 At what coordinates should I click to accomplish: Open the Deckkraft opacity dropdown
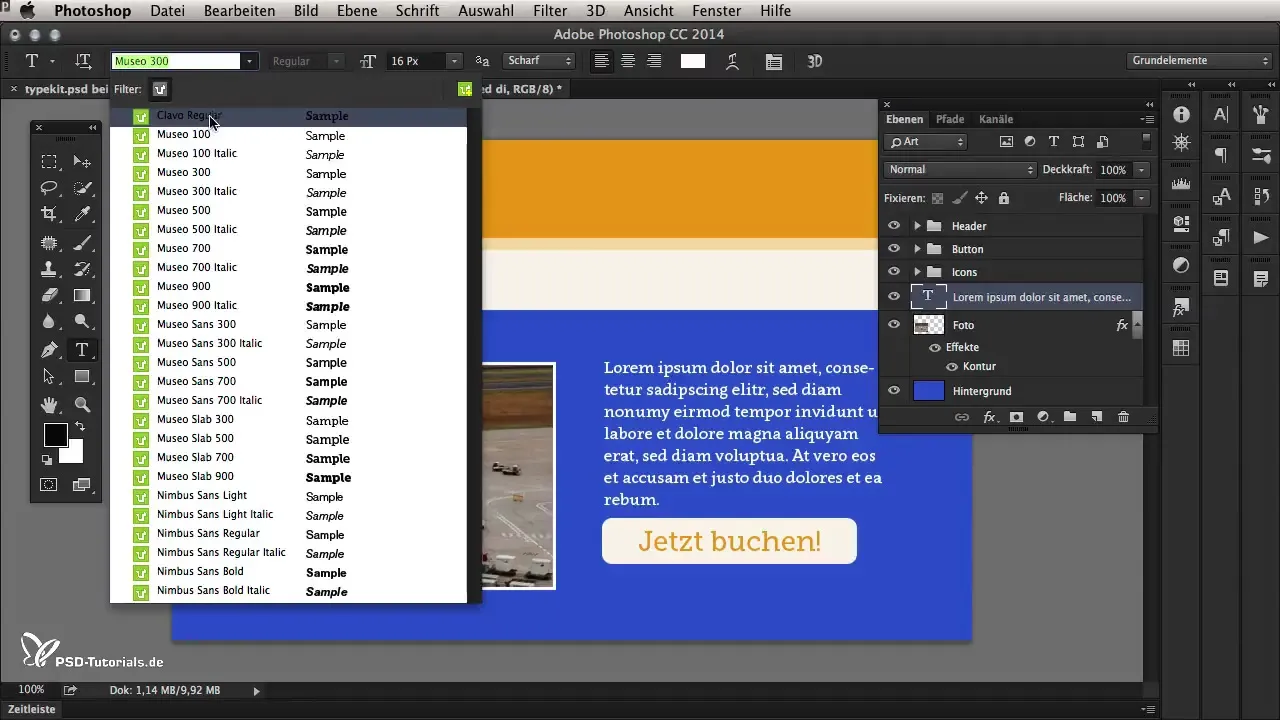(1141, 170)
